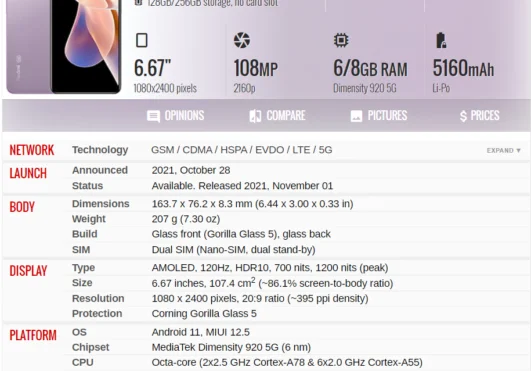Click the Dimensions spec label

(101, 204)
